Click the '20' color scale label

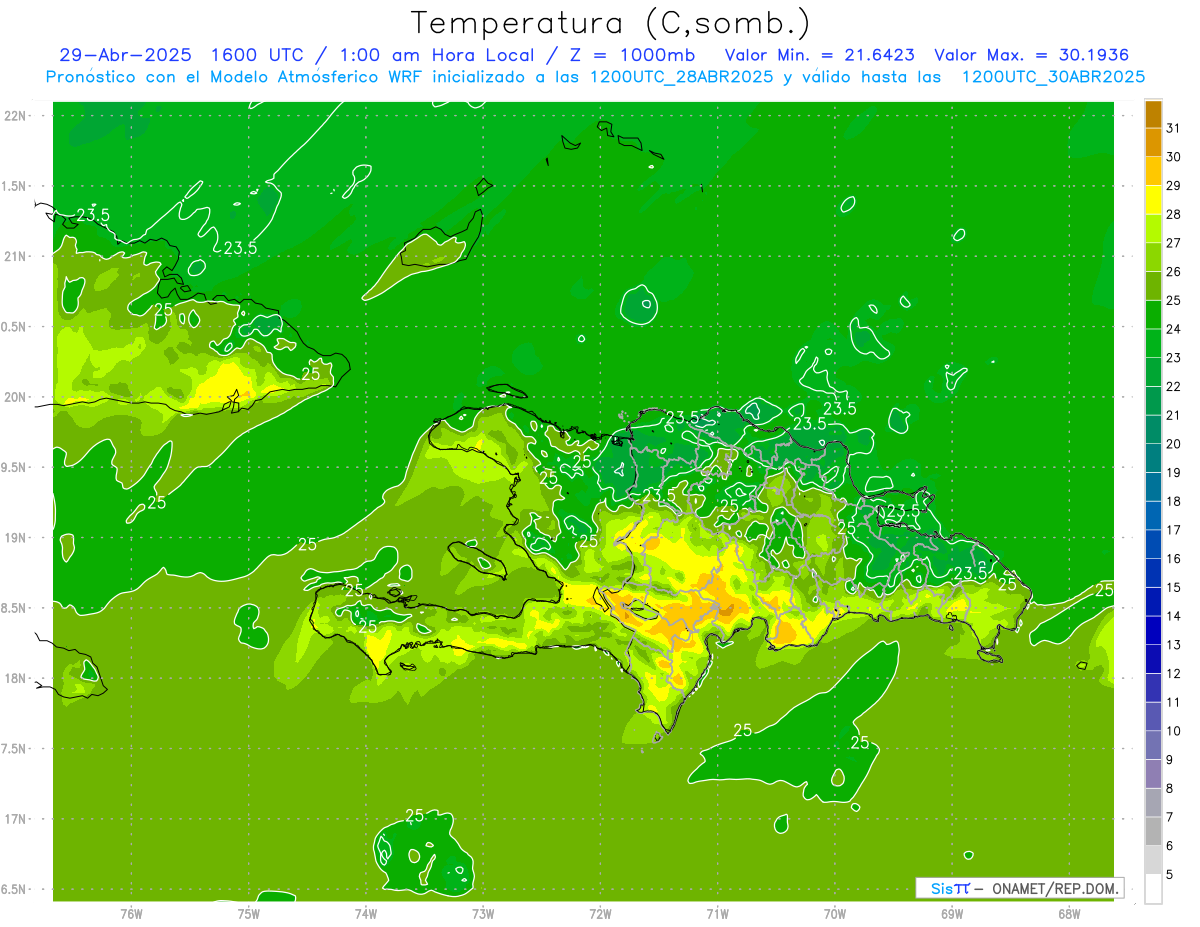[x=1173, y=444]
